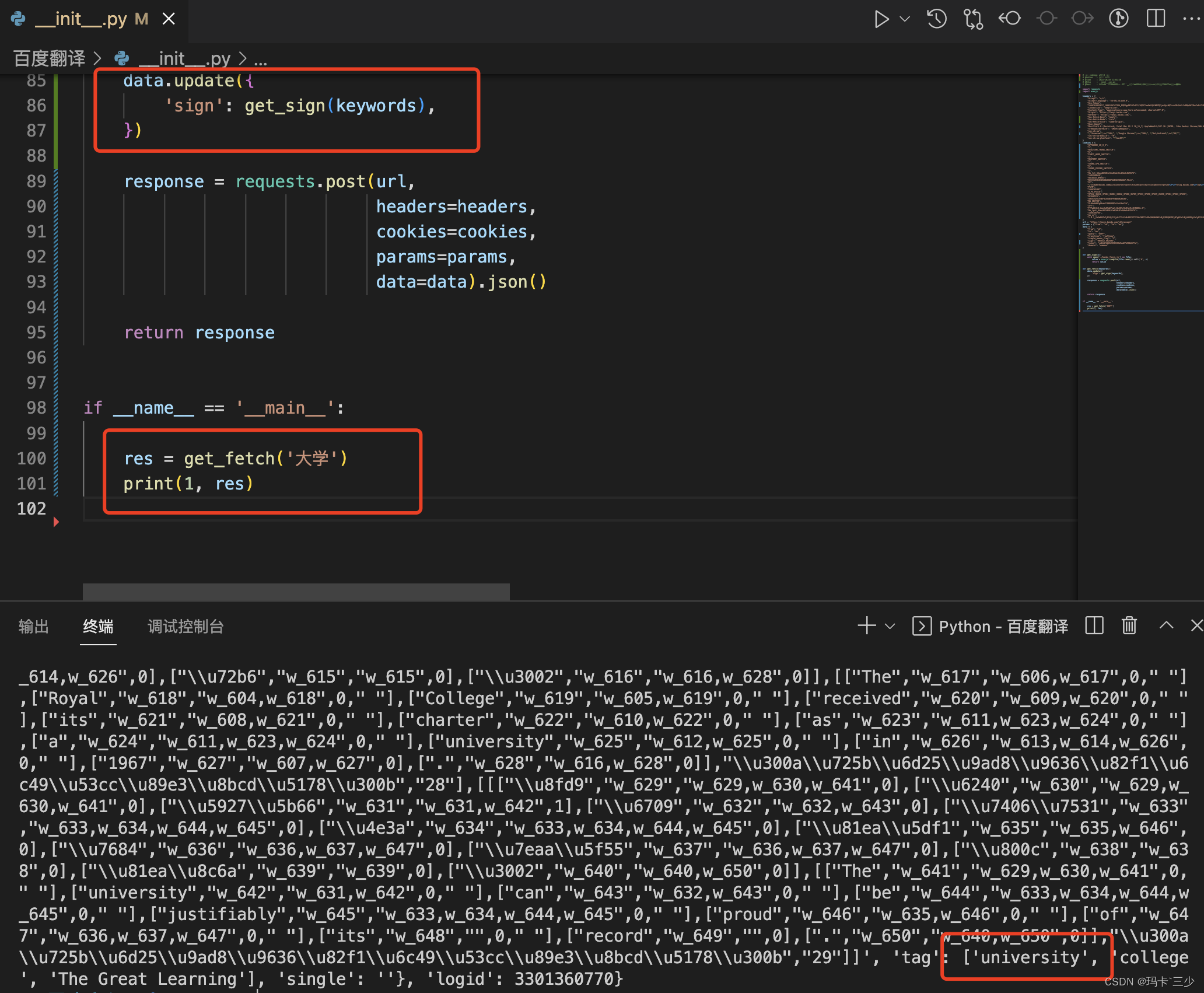Click 'return' keyword on line 95
The height and width of the screenshot is (993, 1204).
pyautogui.click(x=153, y=333)
